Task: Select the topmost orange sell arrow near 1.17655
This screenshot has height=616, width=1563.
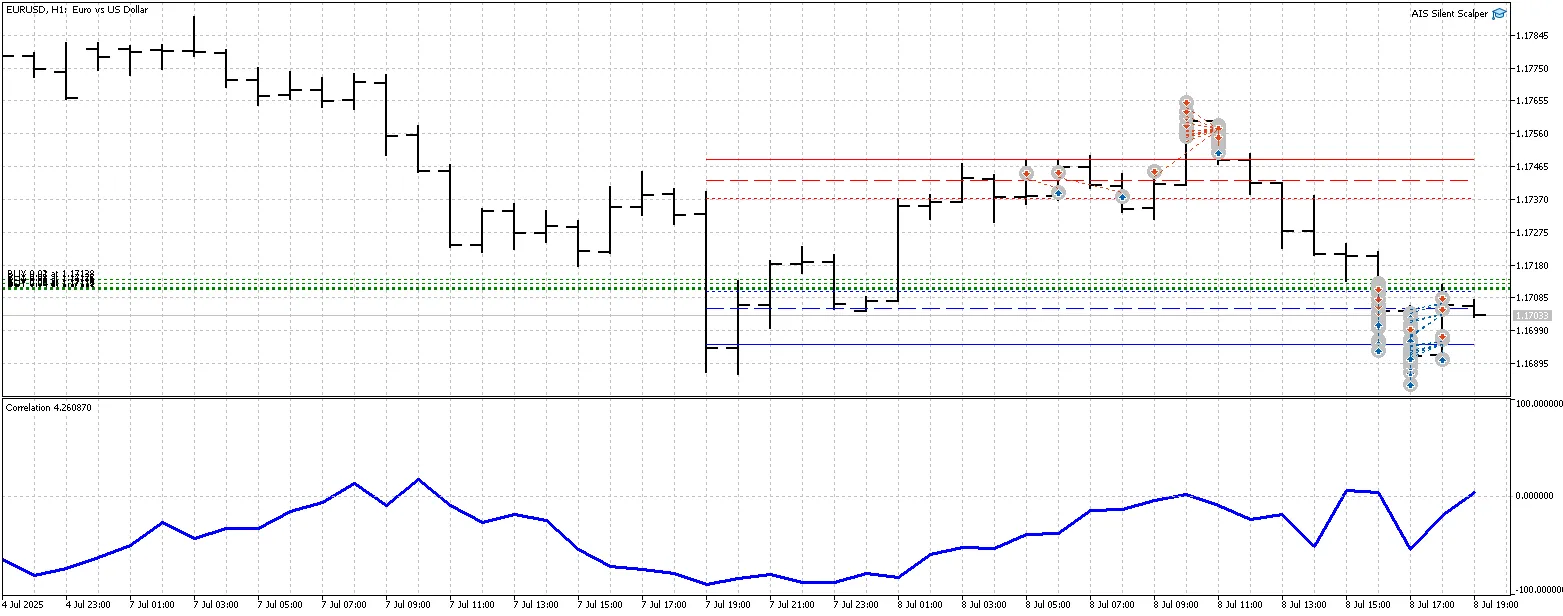Action: 1186,102
